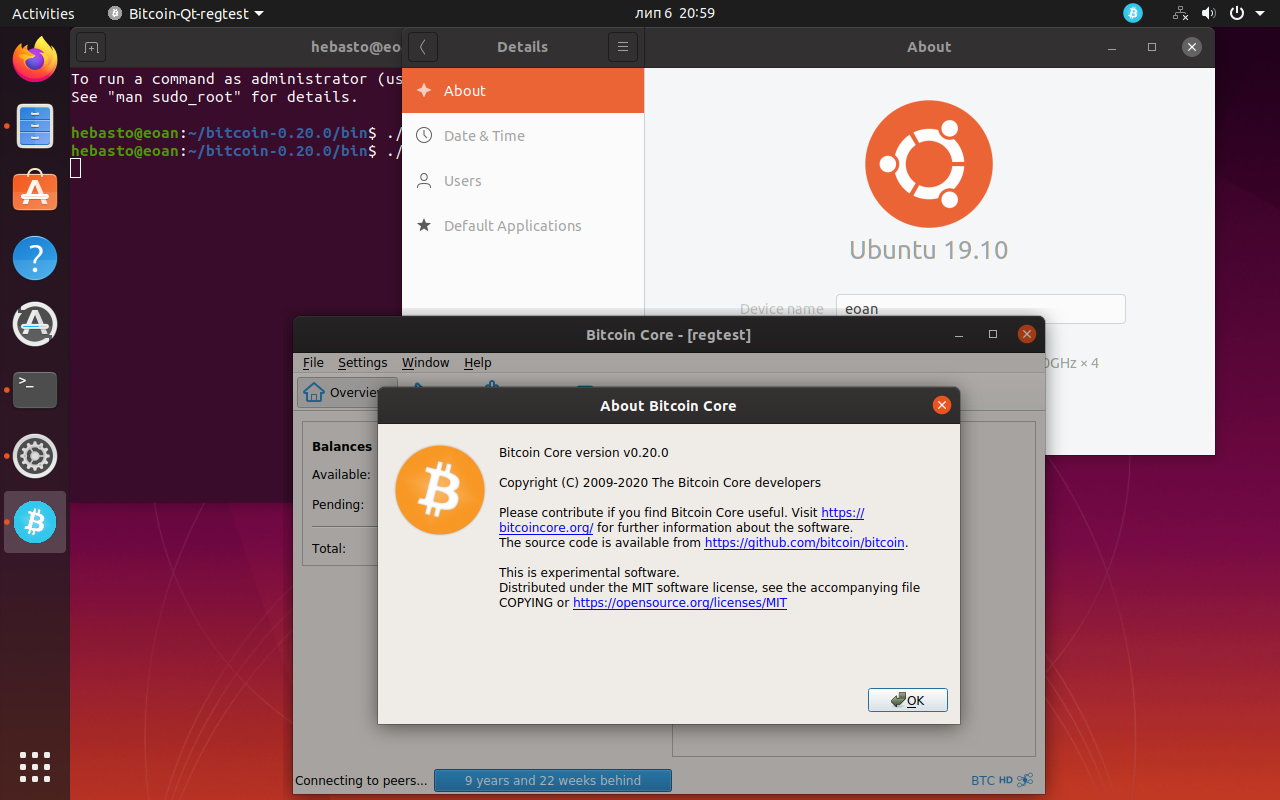This screenshot has width=1280, height=800.
Task: Open the bitcoincore.org website link
Action: click(681, 520)
